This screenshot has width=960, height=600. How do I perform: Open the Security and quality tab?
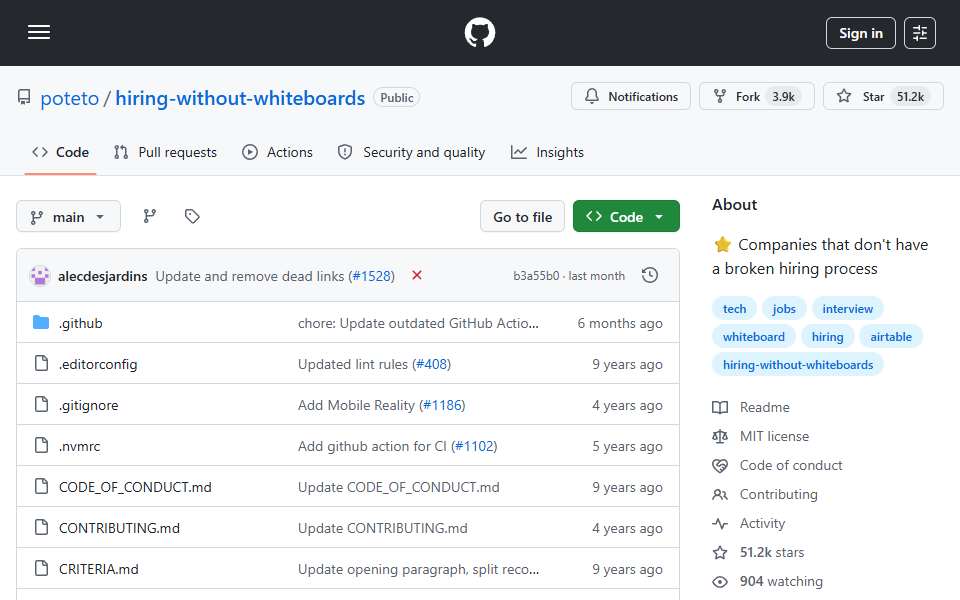411,152
